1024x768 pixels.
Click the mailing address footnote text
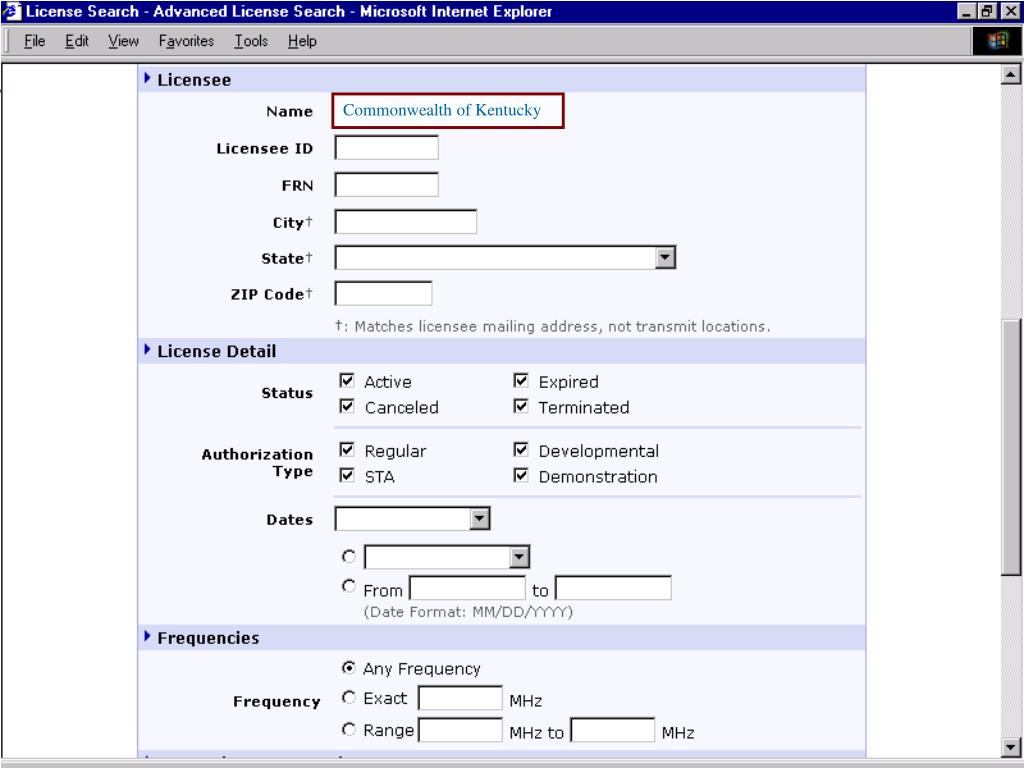click(x=552, y=327)
